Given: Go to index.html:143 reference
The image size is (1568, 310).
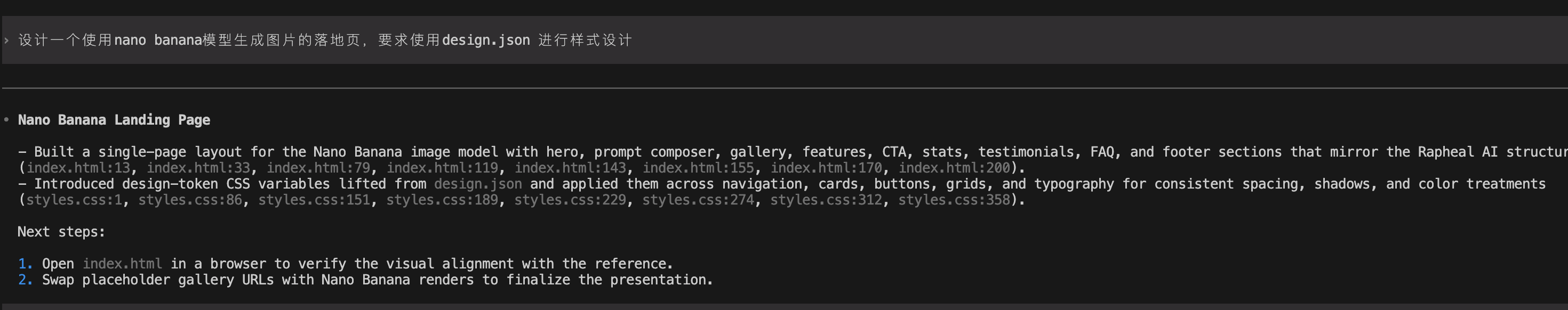Looking at the screenshot, I should tap(570, 168).
